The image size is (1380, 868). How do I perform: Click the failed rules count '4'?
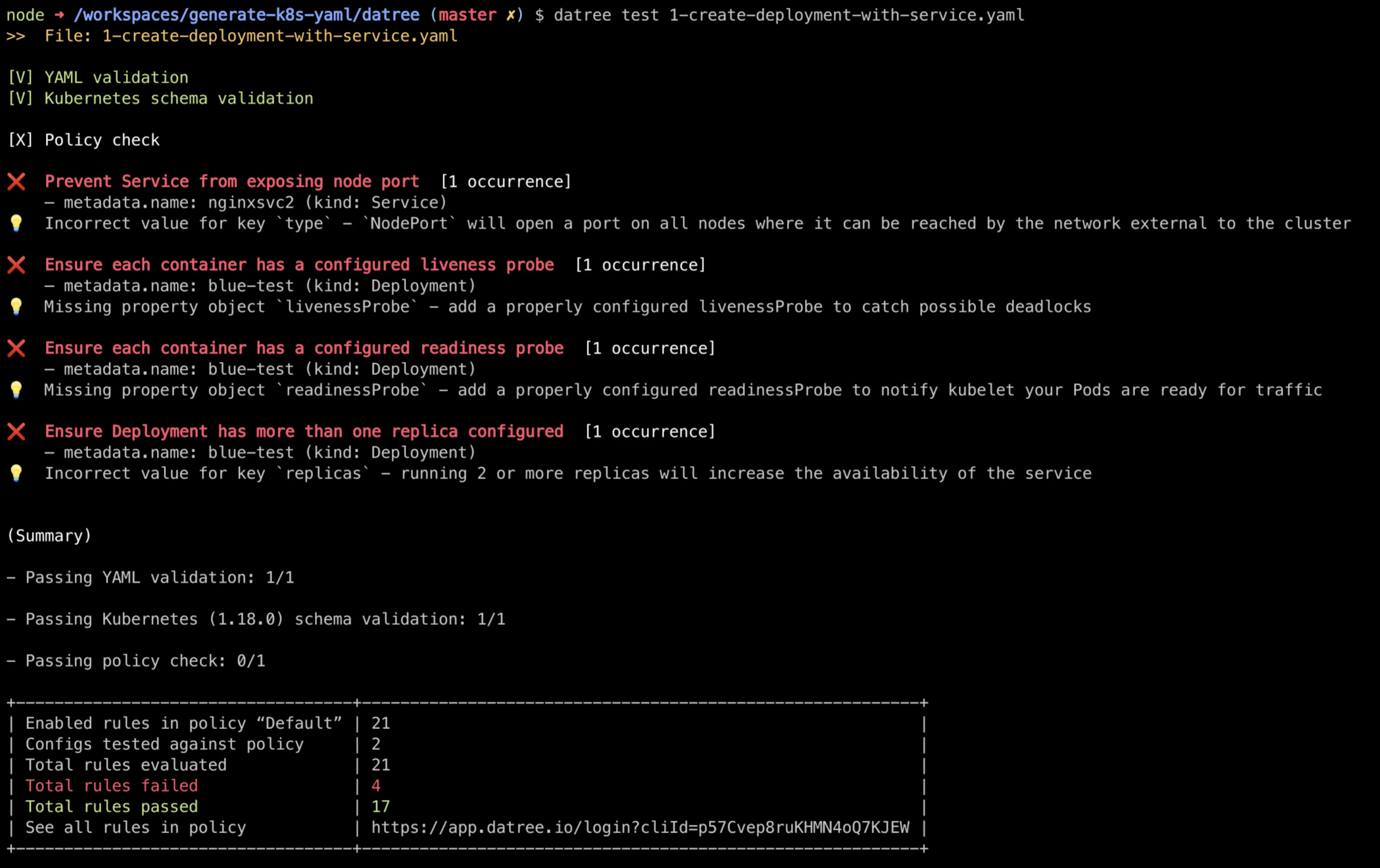point(376,785)
